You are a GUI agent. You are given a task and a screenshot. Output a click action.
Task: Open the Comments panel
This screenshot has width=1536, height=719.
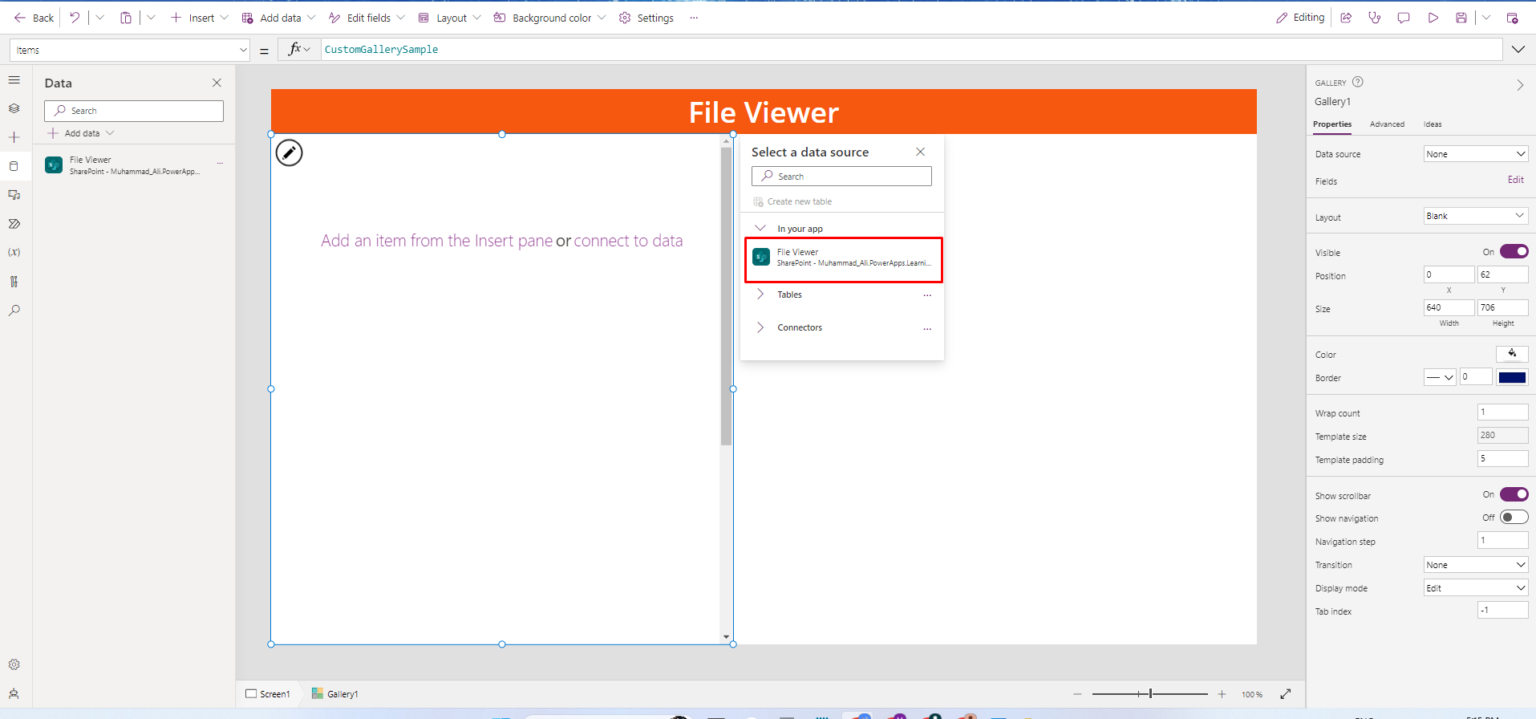tap(1403, 17)
